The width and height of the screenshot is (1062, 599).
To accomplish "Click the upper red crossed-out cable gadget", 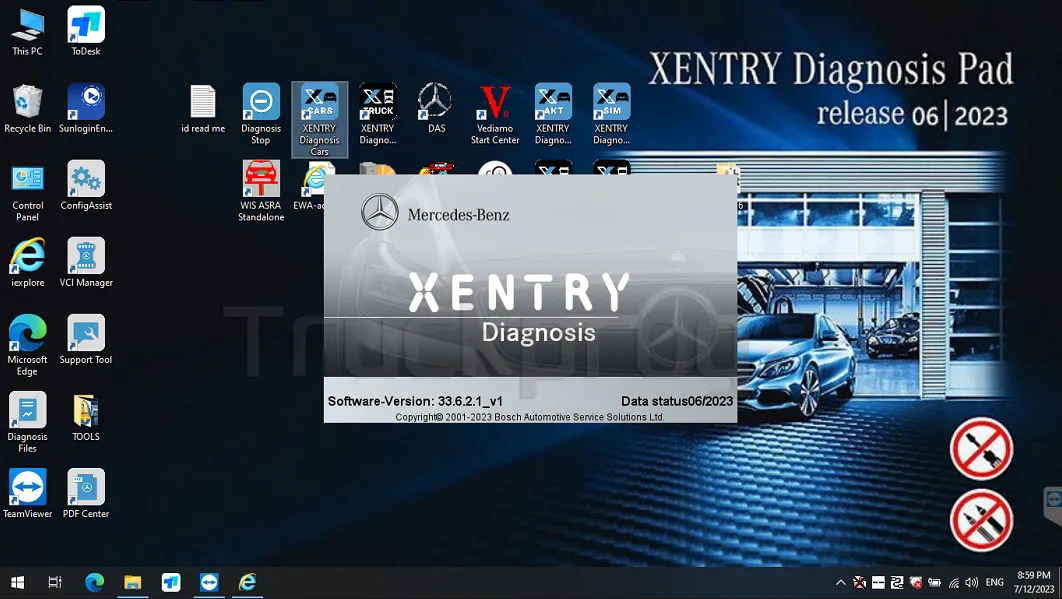I will (x=981, y=449).
